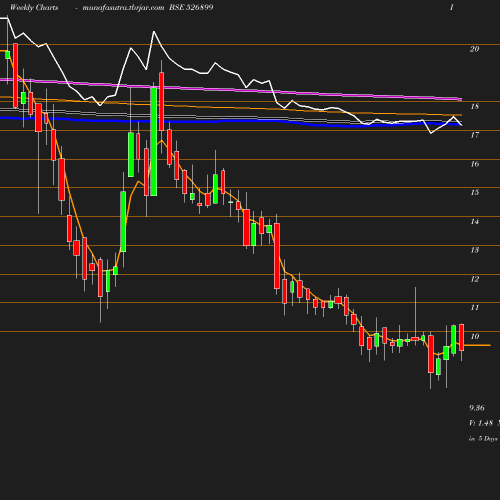Viewport: 500px width, 500px height.
Task: Click the "in 5 Days" caption
Action: [x=483, y=439]
